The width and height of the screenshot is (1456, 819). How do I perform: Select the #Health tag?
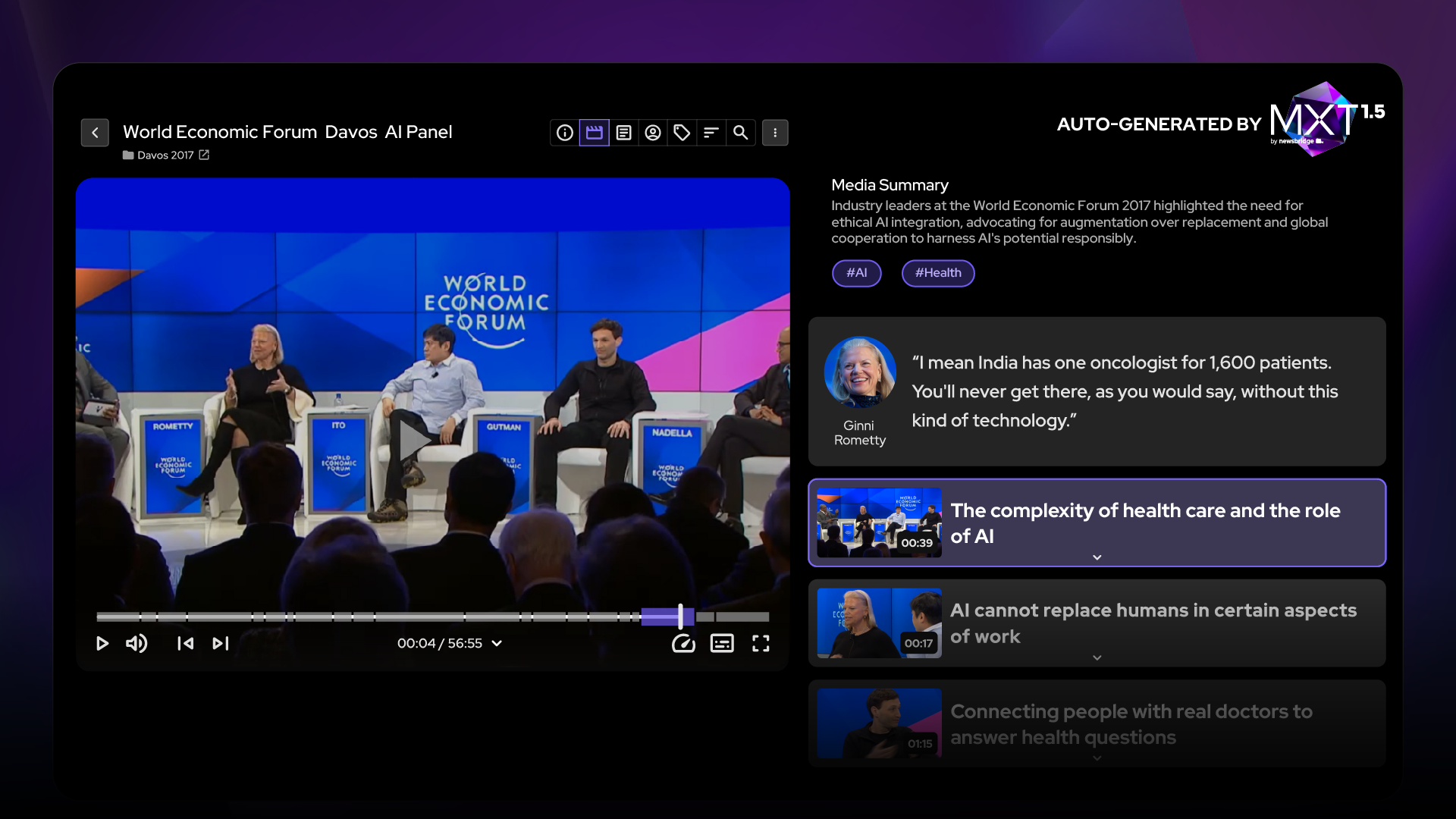pos(938,273)
